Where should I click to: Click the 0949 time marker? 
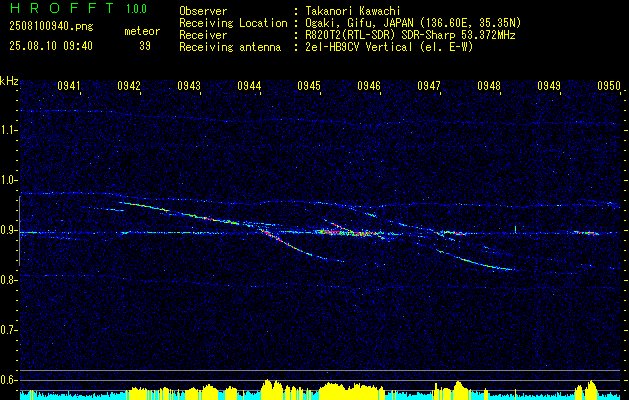[549, 86]
